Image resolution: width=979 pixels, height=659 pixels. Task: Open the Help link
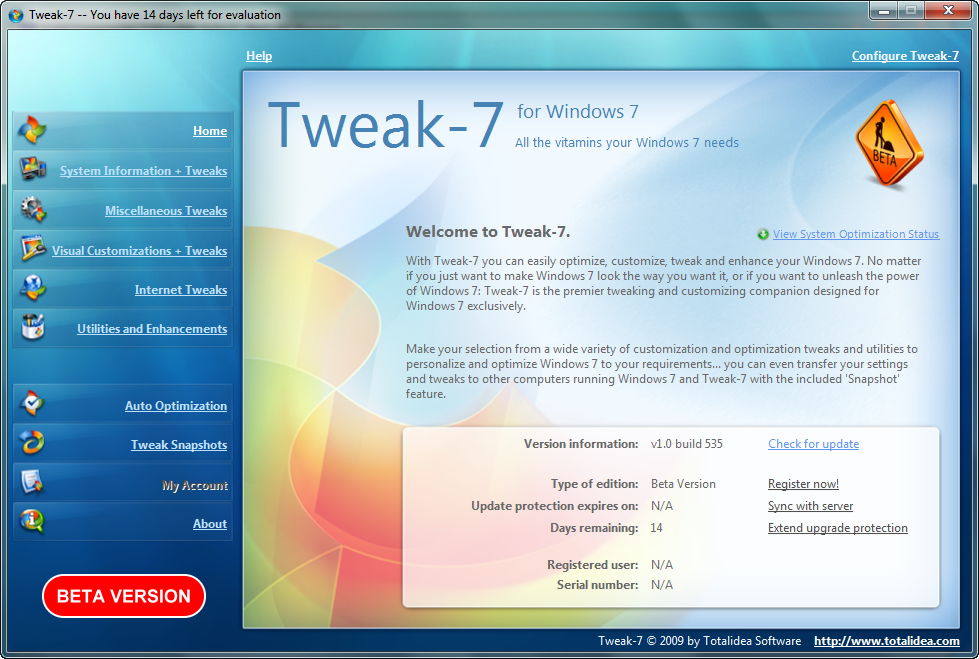[x=259, y=56]
